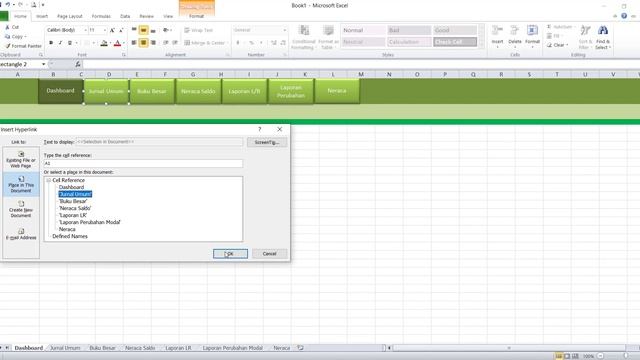Click the ScreenTip button

pos(267,142)
